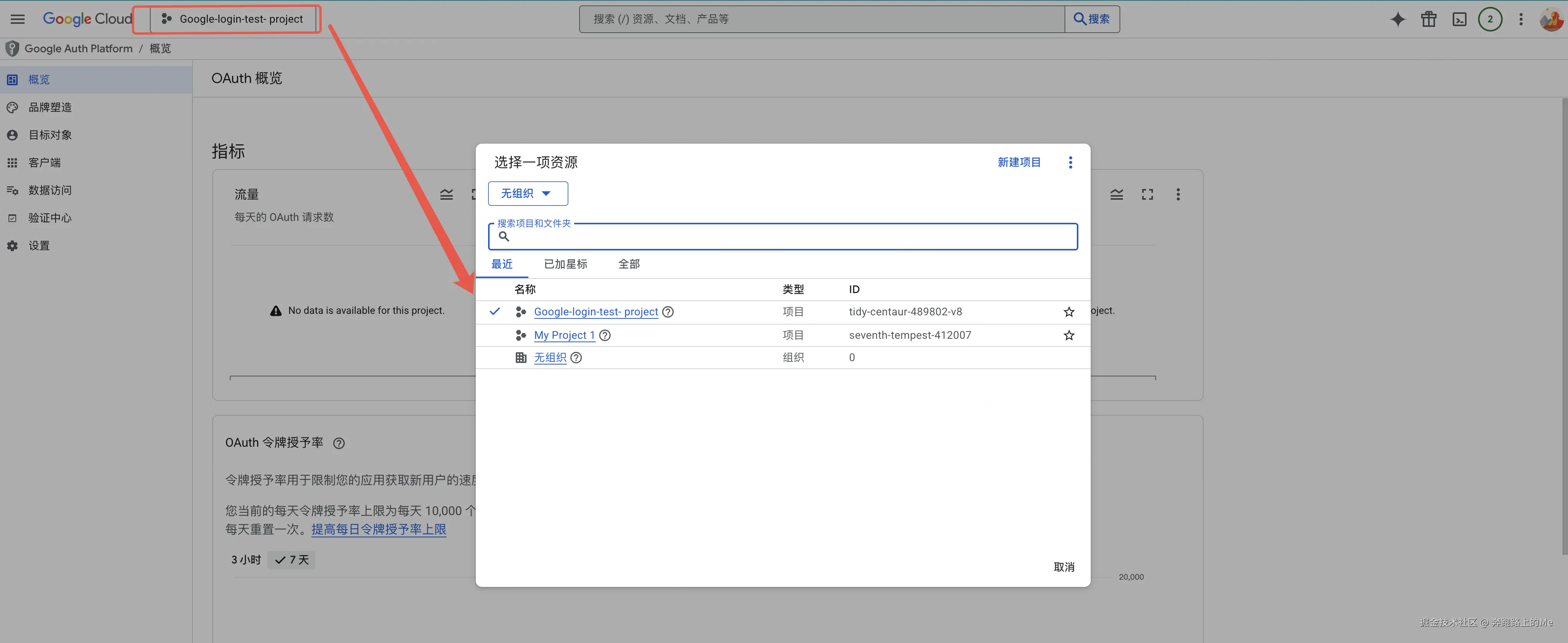Open top bar three-dot settings menu

click(1520, 19)
